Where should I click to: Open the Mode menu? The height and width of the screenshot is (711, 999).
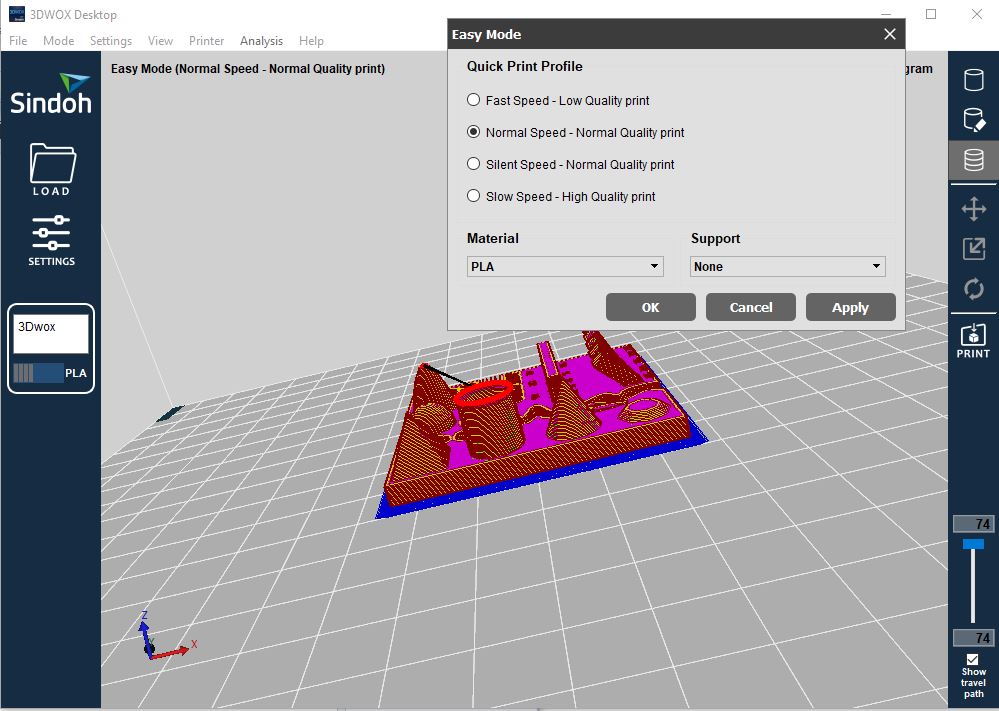click(59, 41)
